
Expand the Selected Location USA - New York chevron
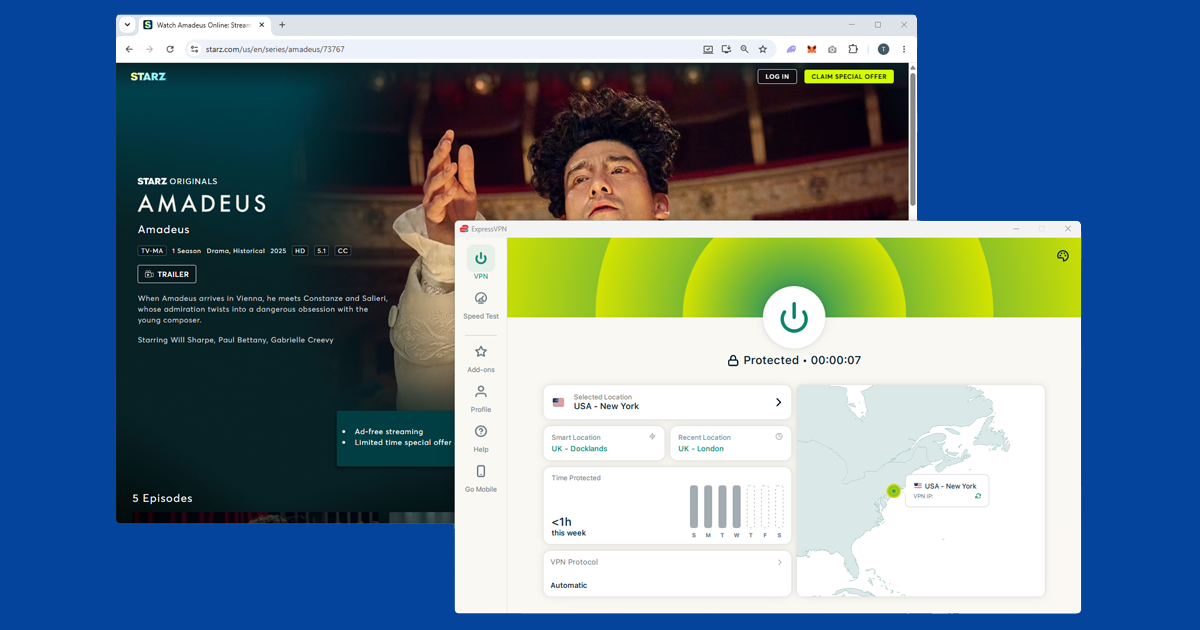click(778, 402)
